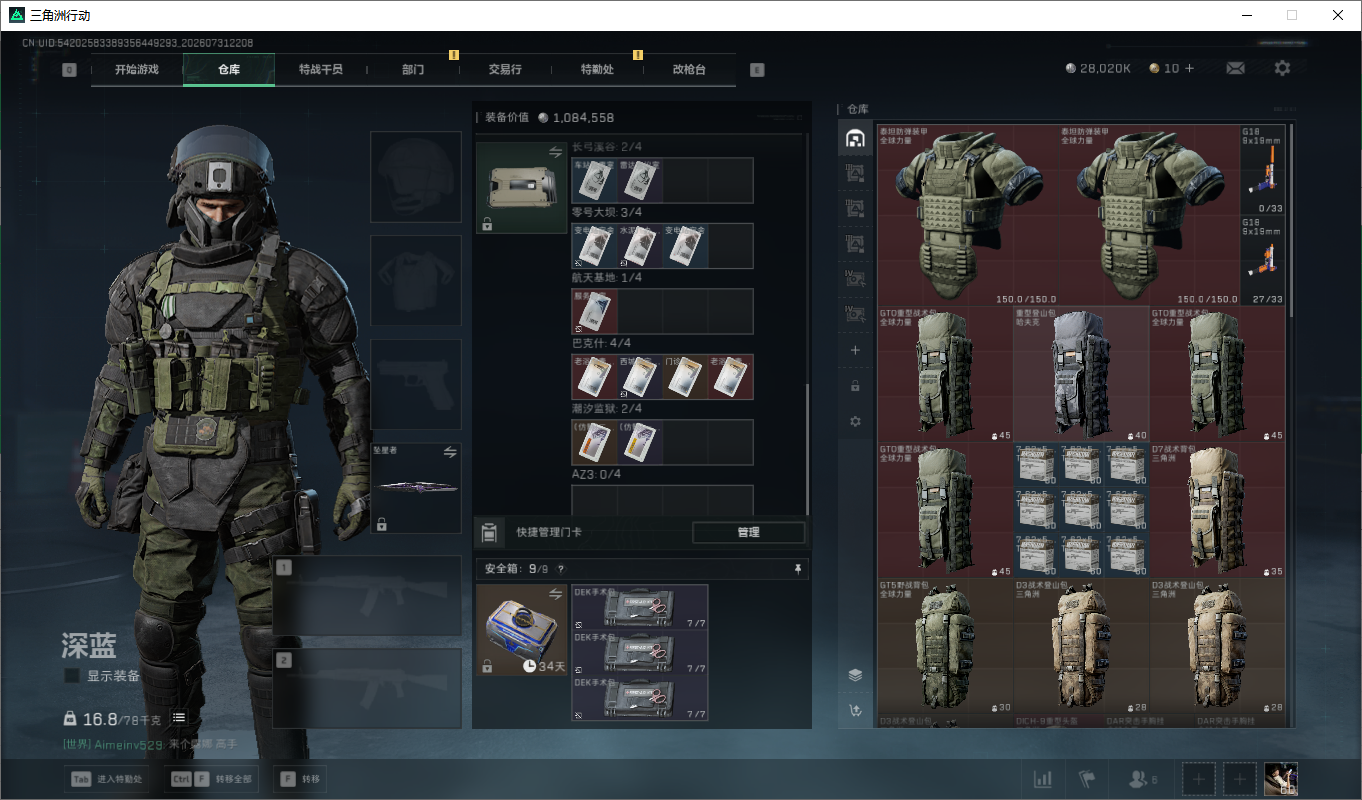Image resolution: width=1362 pixels, height=800 pixels.
Task: Select the 仓库 tab
Action: (229, 70)
